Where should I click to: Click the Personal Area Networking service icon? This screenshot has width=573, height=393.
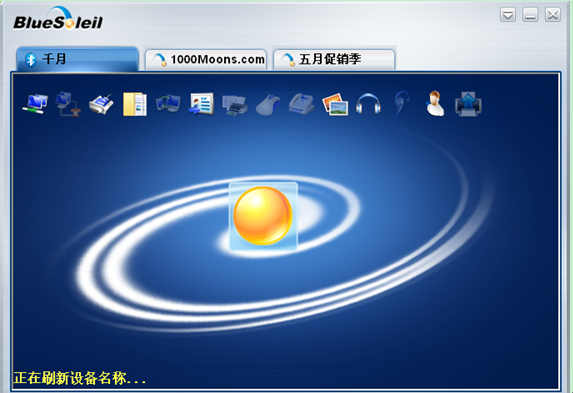pos(35,104)
